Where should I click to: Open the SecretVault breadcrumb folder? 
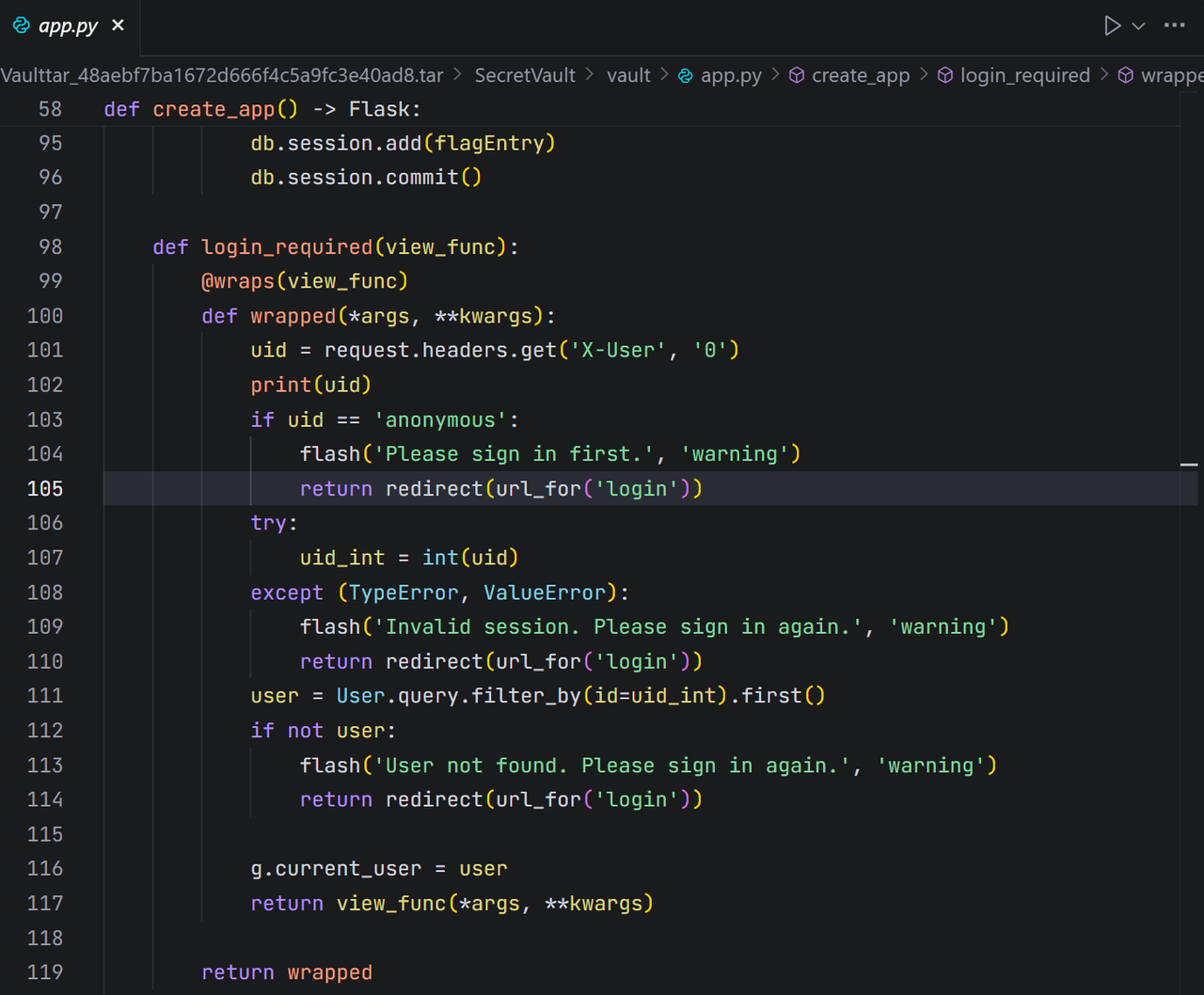(x=524, y=75)
